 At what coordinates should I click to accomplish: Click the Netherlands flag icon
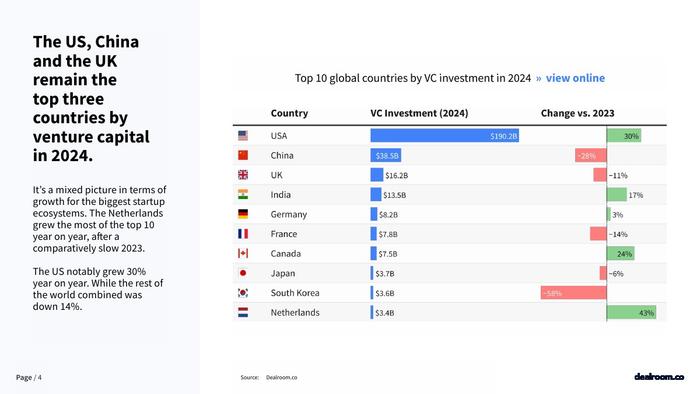[x=243, y=312]
